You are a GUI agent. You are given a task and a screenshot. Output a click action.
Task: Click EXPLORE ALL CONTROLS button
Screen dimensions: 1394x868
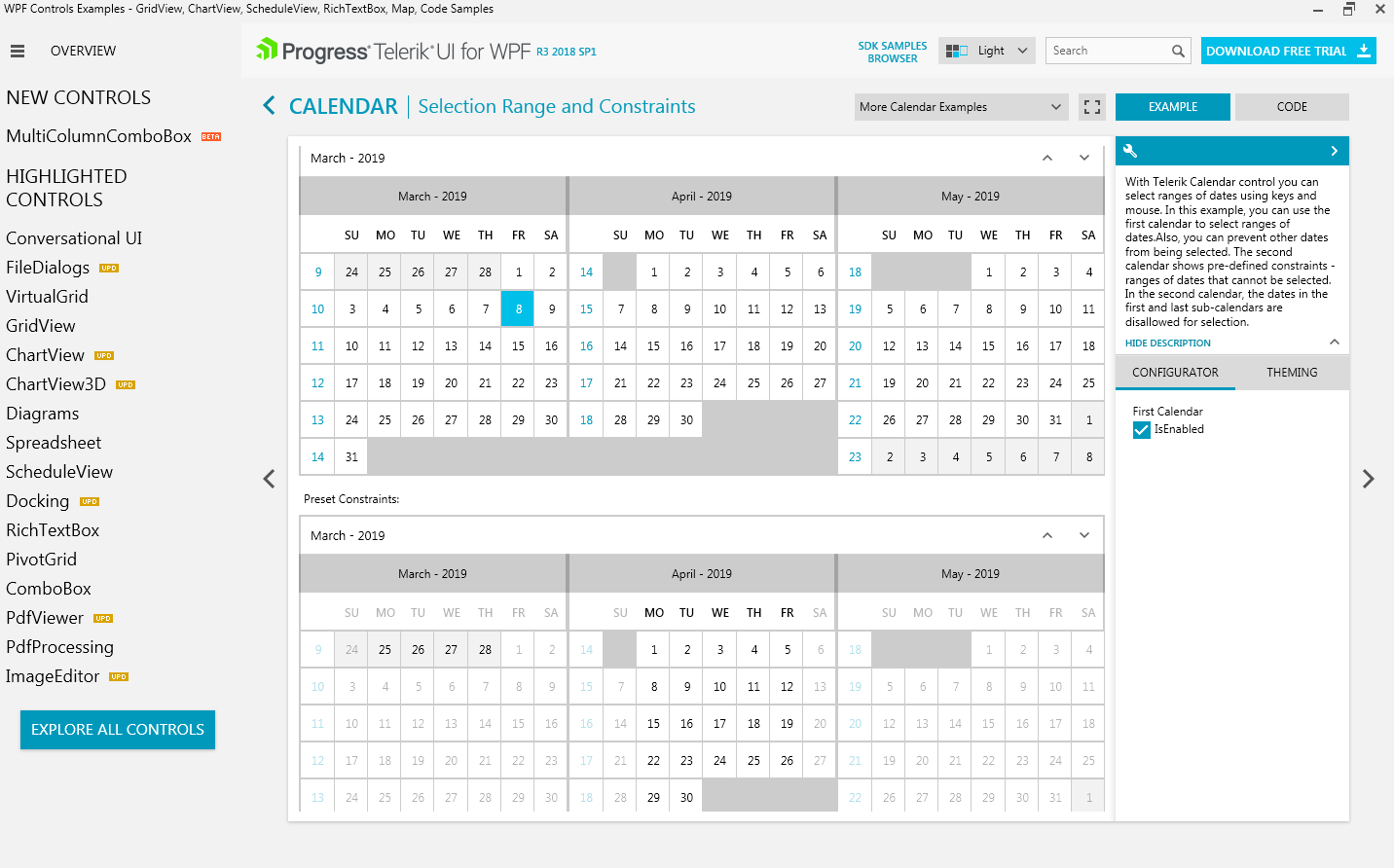point(118,730)
